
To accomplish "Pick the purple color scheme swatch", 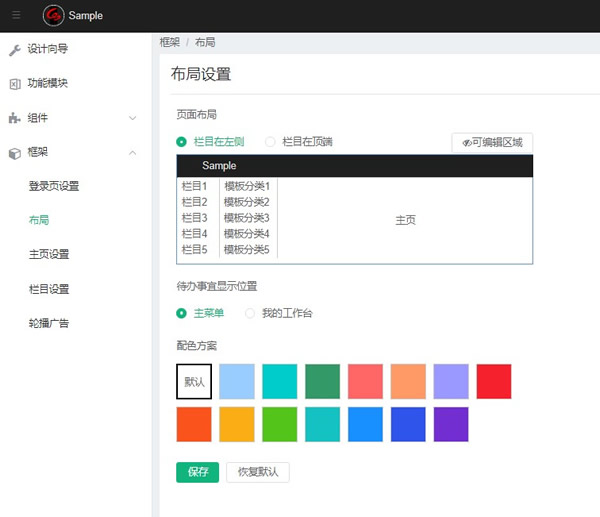I will (451, 424).
